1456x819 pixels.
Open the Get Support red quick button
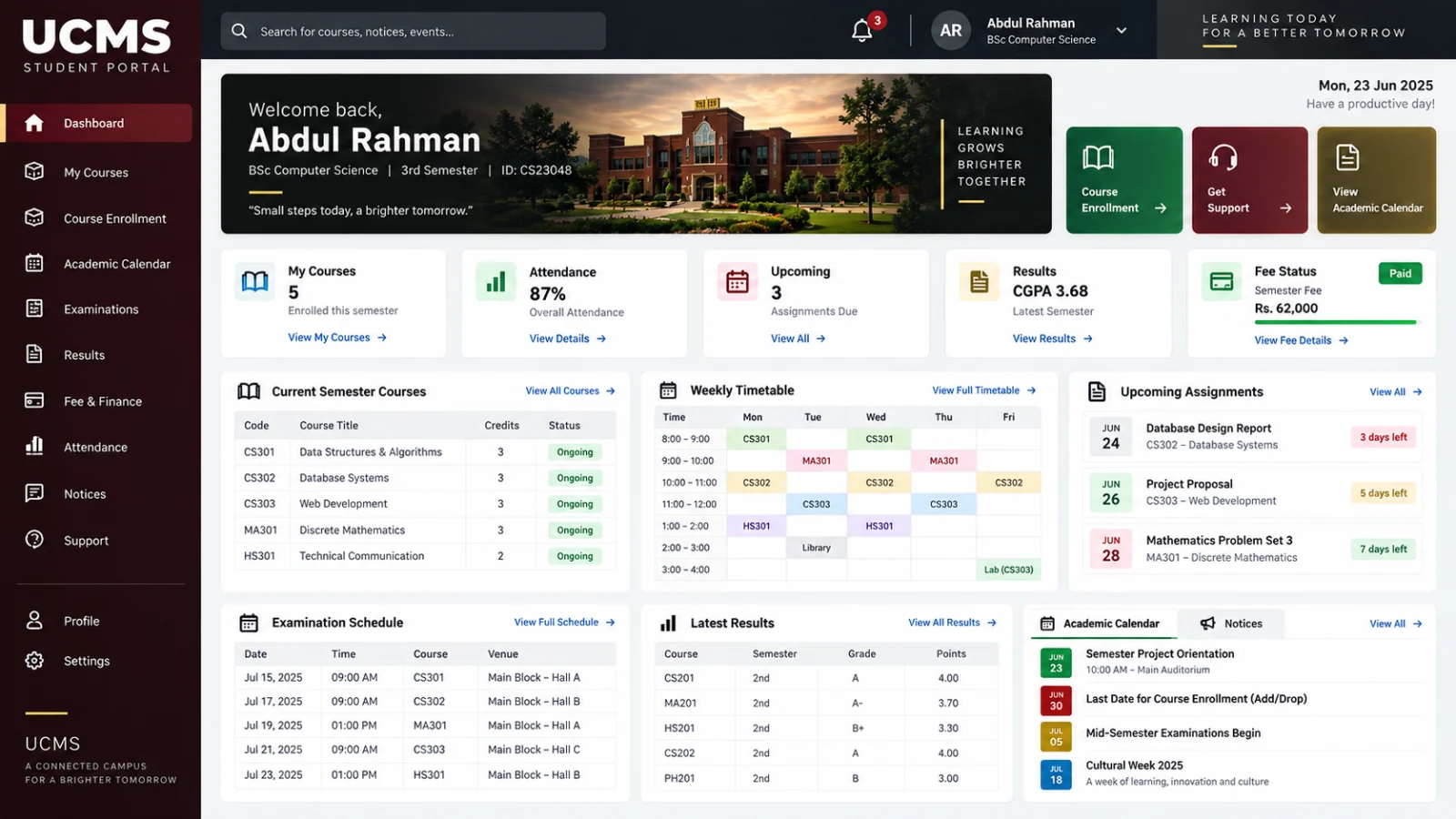(x=1249, y=180)
